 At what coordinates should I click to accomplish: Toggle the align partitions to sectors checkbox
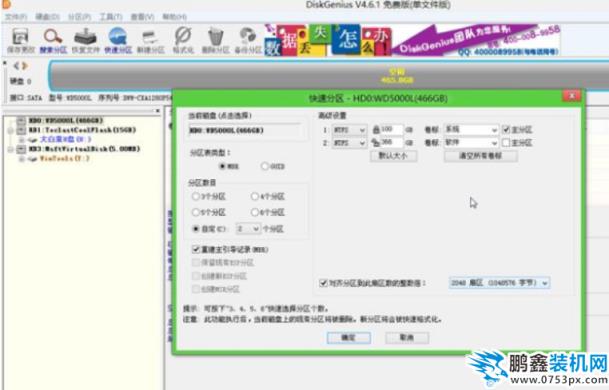coord(323,283)
